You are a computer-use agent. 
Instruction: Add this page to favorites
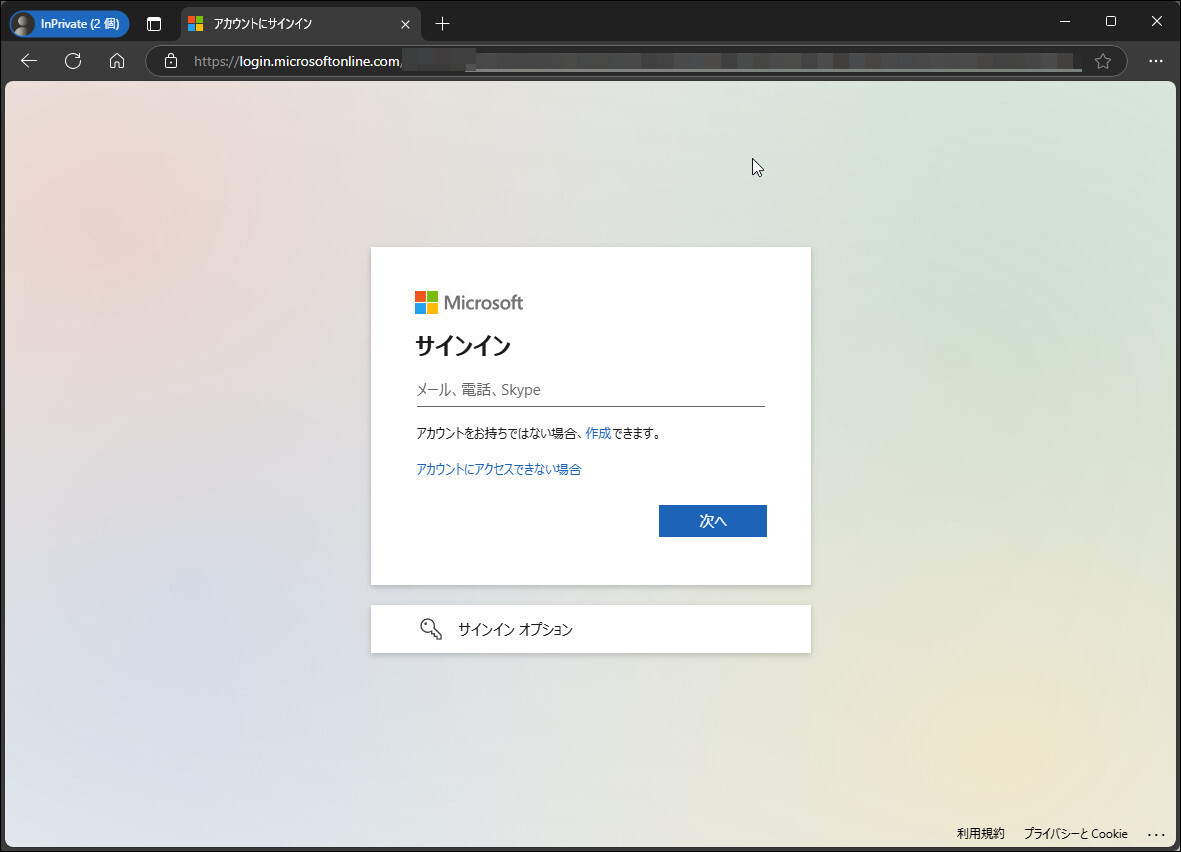pyautogui.click(x=1103, y=61)
